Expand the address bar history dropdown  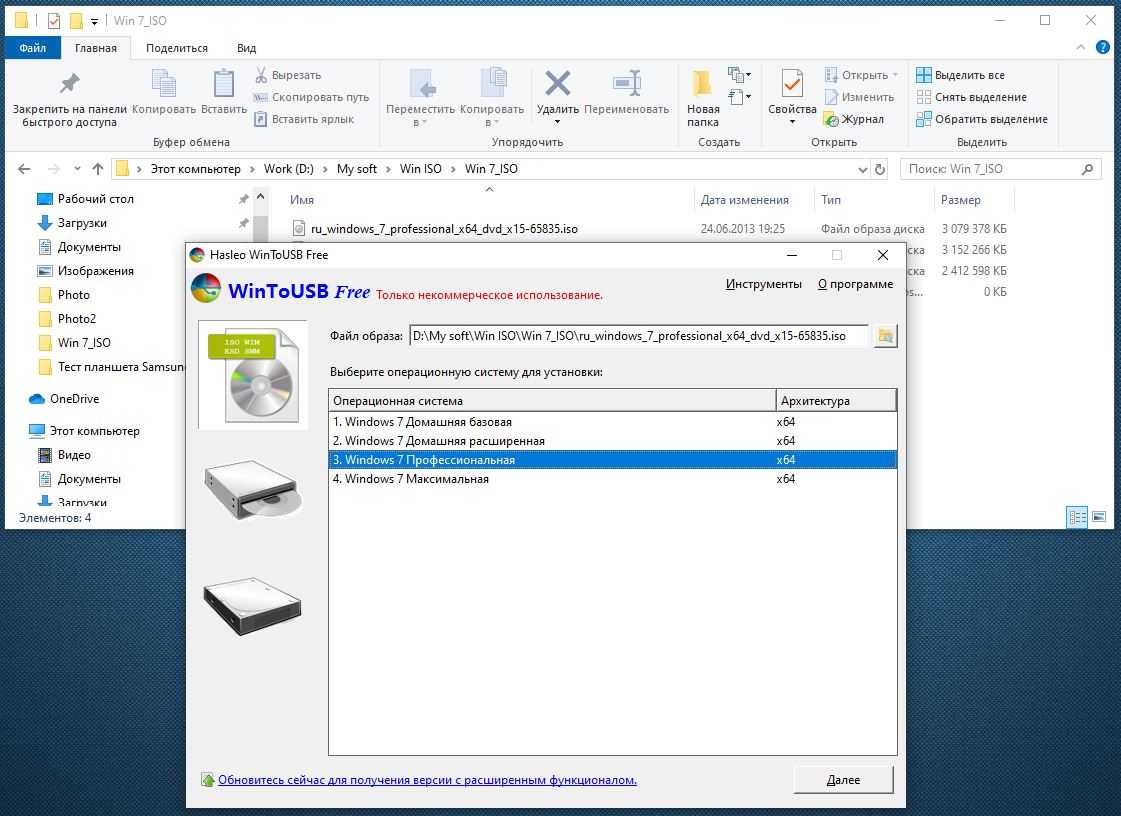pyautogui.click(x=863, y=169)
